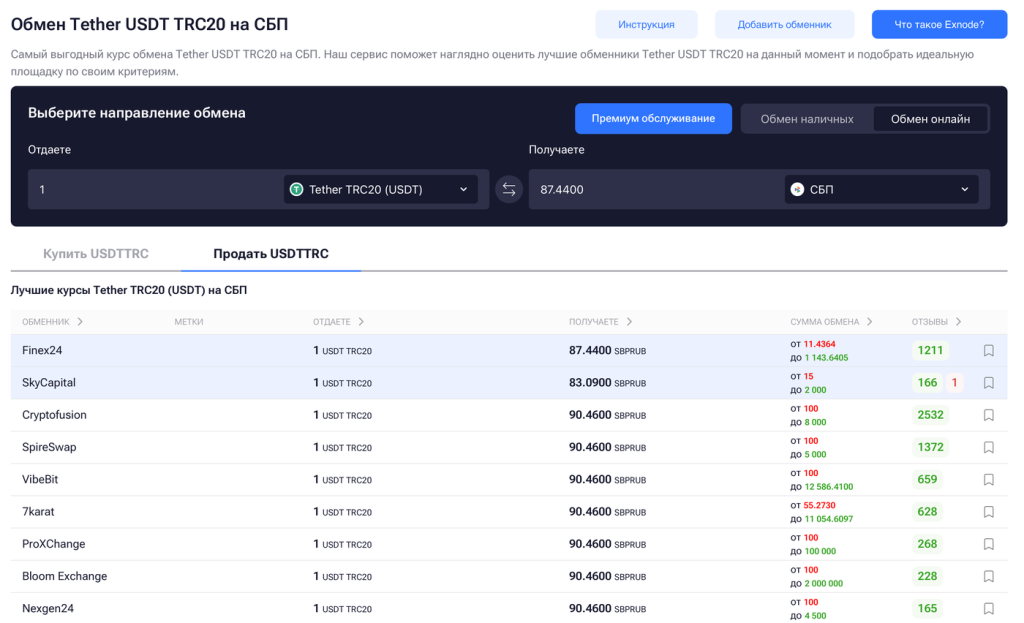Image resolution: width=1024 pixels, height=623 pixels.
Task: Swap exchange direction with the arrows icon
Action: tap(509, 189)
